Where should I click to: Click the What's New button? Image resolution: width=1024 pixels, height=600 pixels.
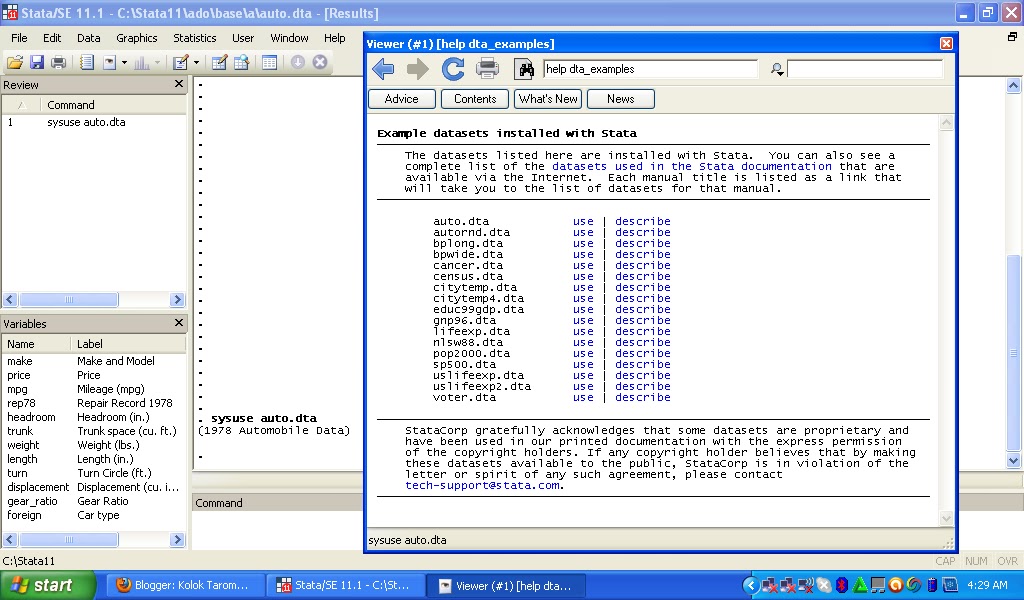pyautogui.click(x=548, y=99)
